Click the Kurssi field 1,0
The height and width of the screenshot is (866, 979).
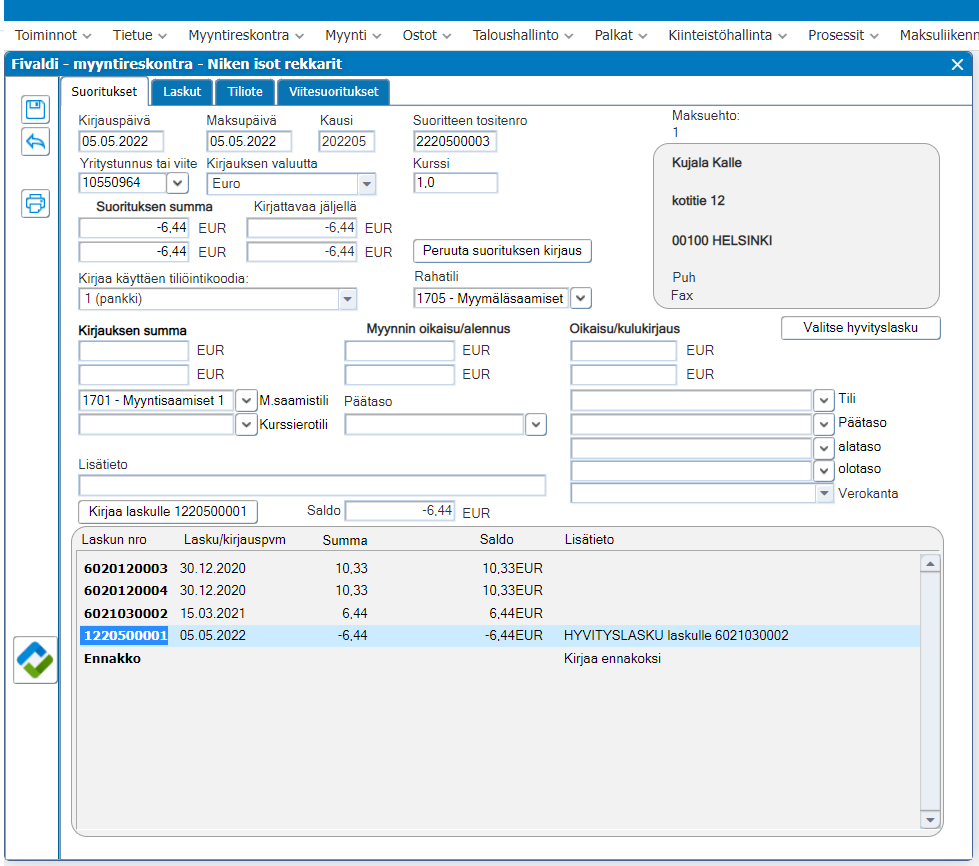455,183
